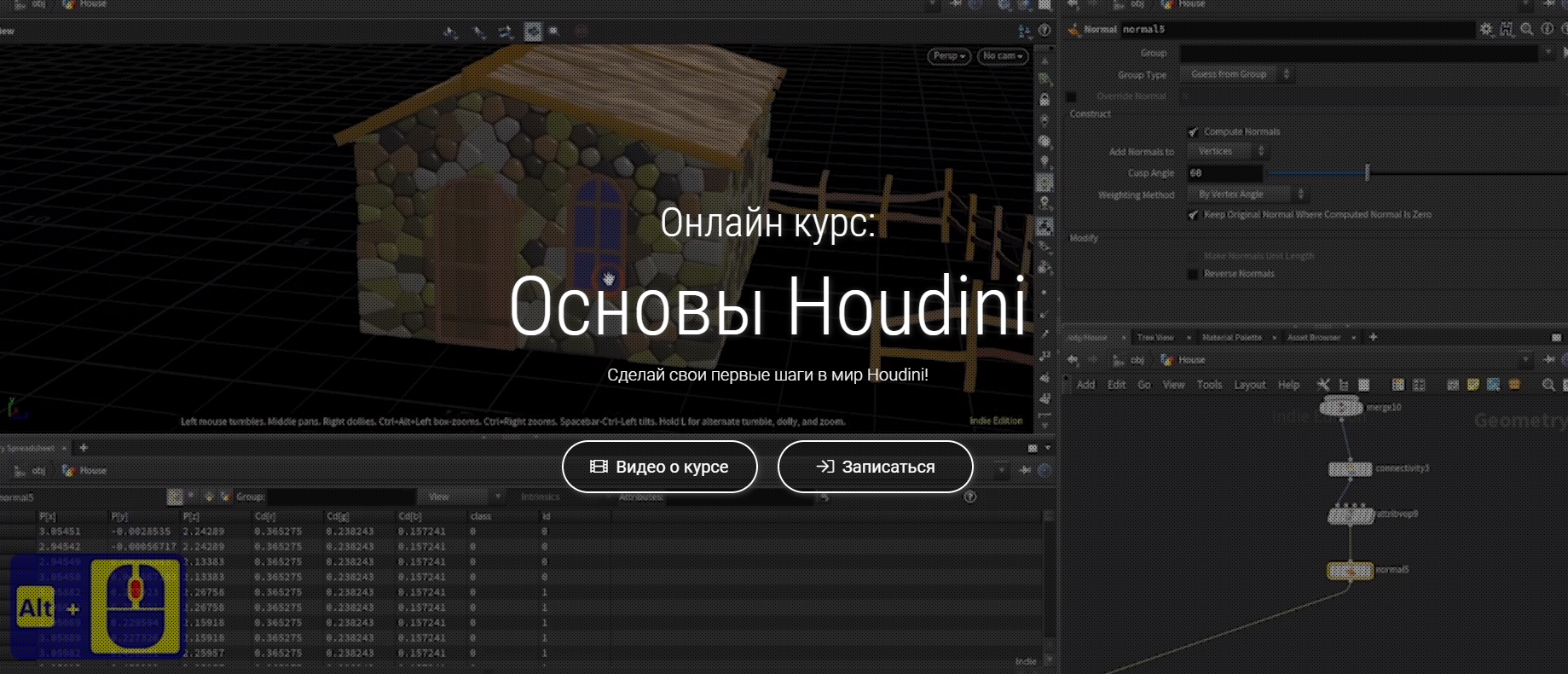Enable the Reverse Normals checkbox

coord(1193,274)
